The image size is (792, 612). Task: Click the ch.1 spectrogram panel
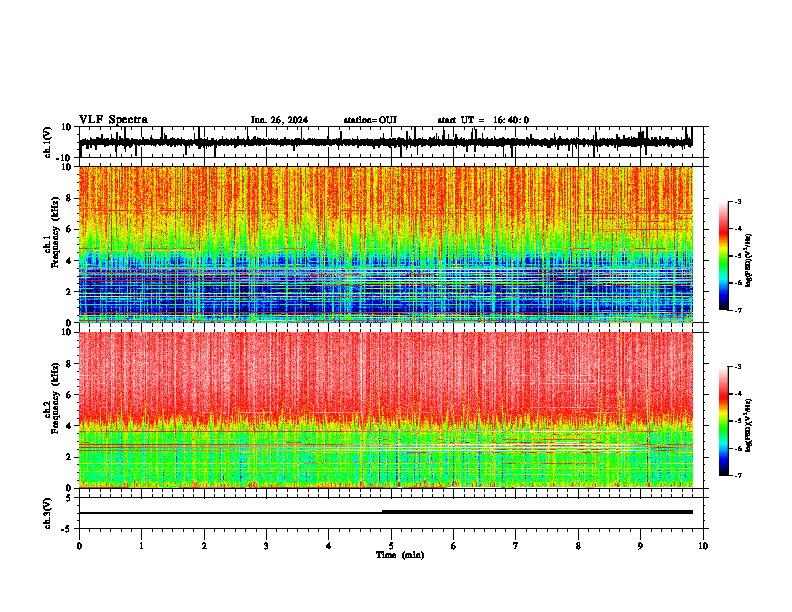coord(386,244)
